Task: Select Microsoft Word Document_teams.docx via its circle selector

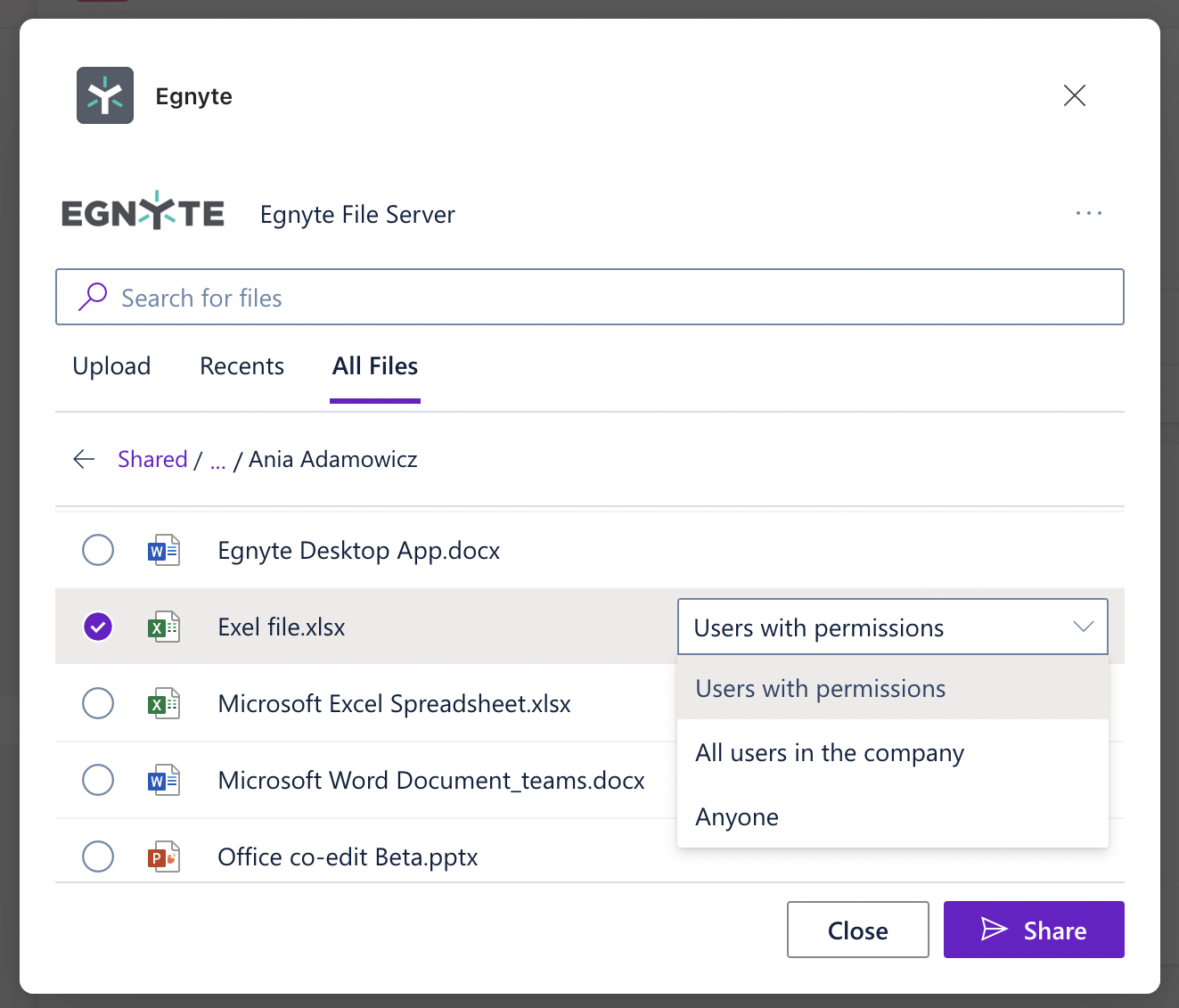Action: [98, 780]
